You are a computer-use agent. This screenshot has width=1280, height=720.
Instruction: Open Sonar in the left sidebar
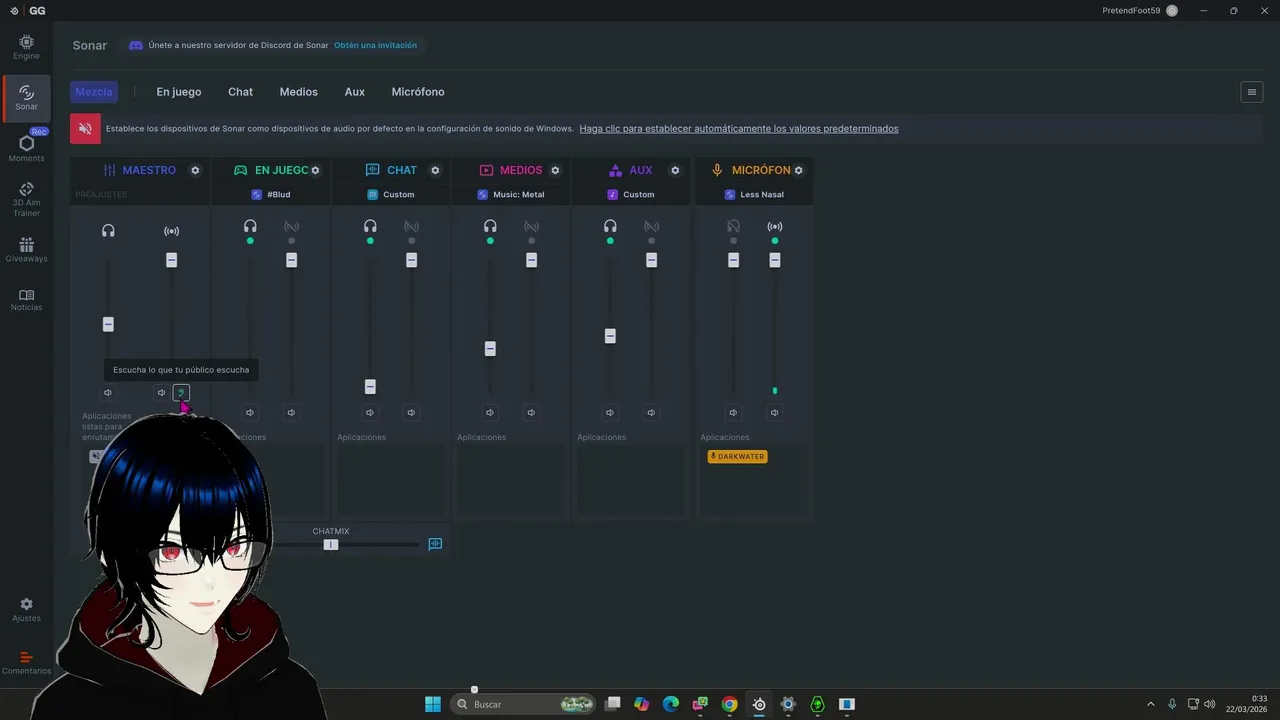click(x=26, y=97)
